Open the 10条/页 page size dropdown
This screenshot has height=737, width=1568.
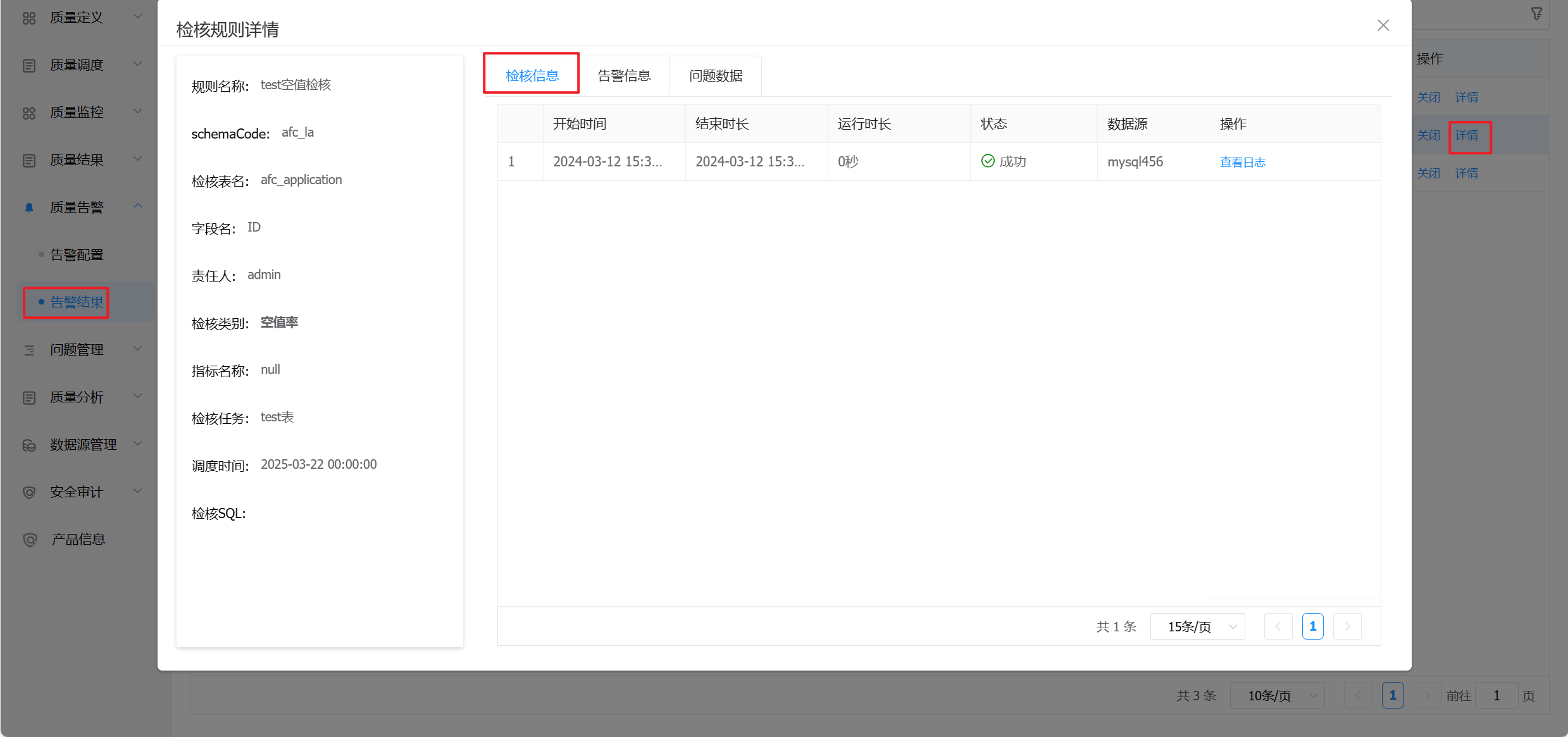pos(1277,696)
